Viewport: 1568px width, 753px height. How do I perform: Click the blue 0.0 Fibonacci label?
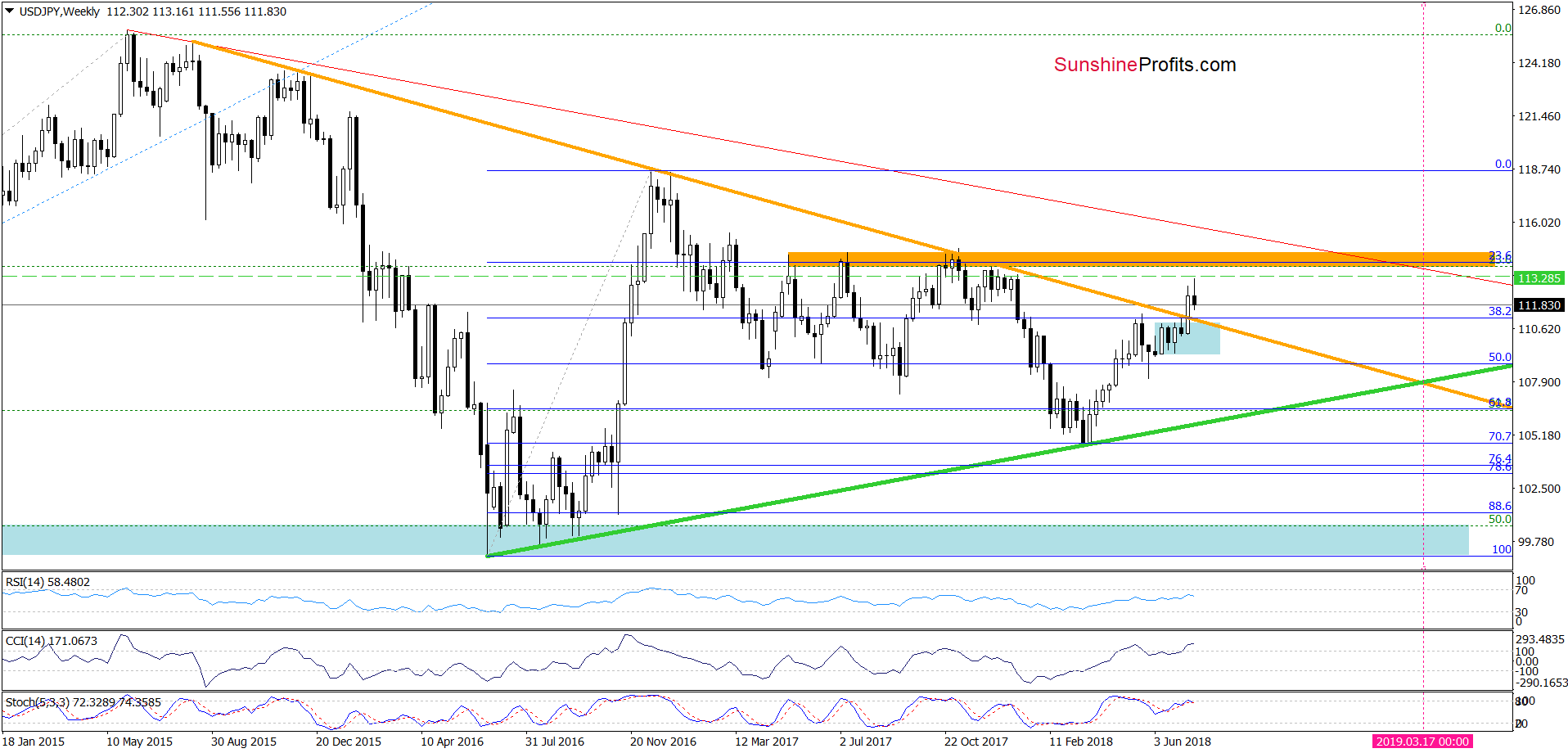[x=1503, y=164]
